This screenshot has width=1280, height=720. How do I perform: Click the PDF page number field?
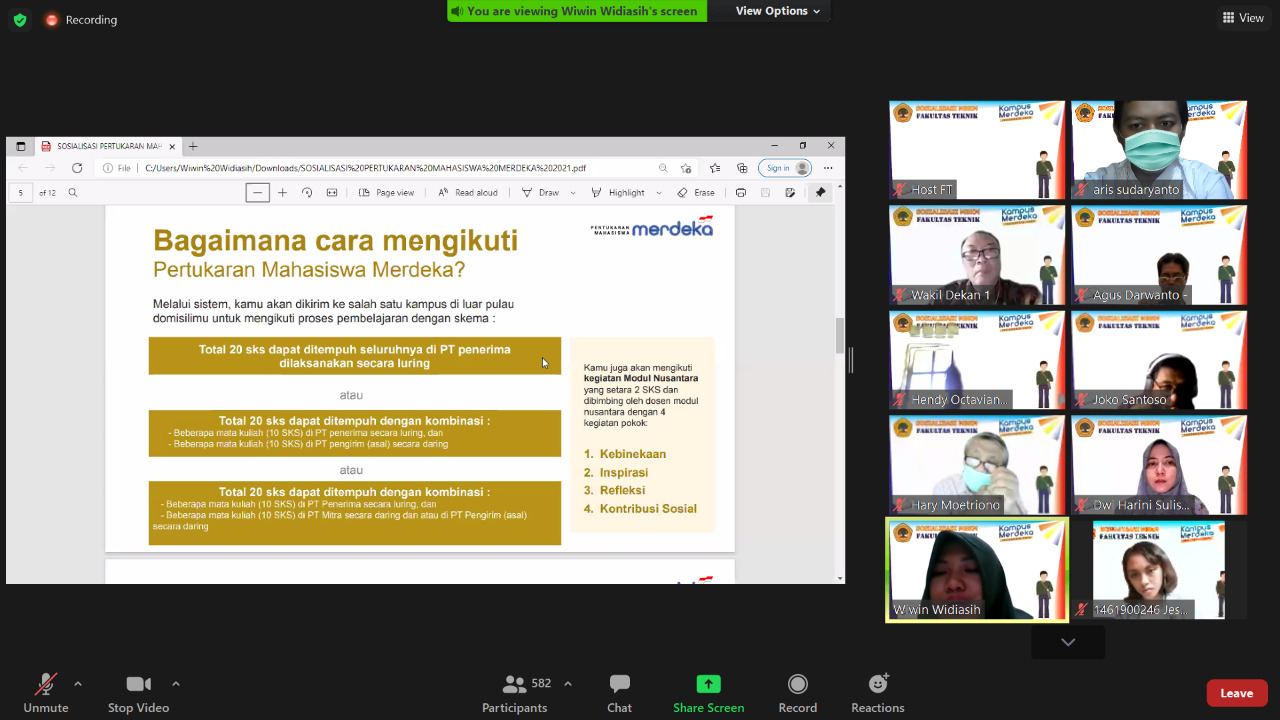tap(21, 193)
